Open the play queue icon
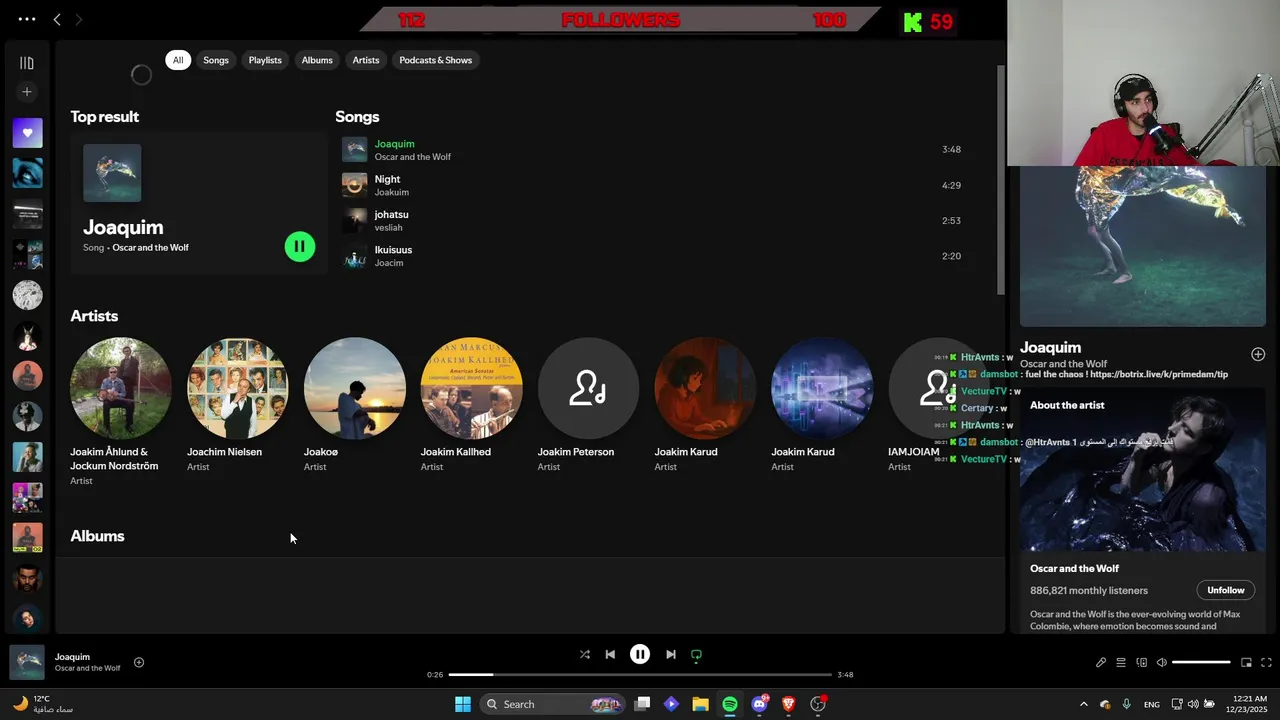This screenshot has width=1280, height=720. click(x=1121, y=662)
